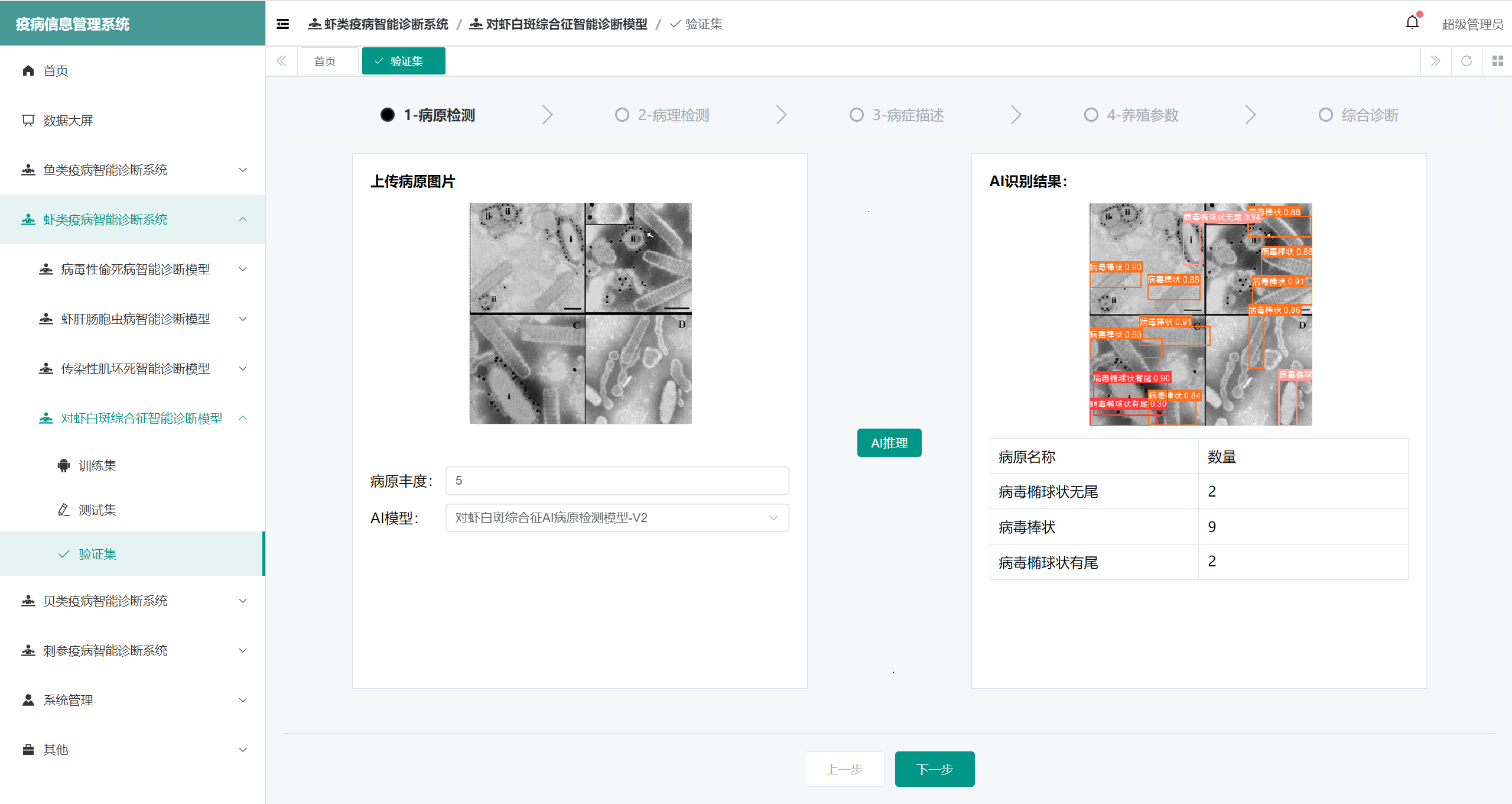打开AI模型下拉选择框
The width and height of the screenshot is (1512, 804).
click(616, 518)
